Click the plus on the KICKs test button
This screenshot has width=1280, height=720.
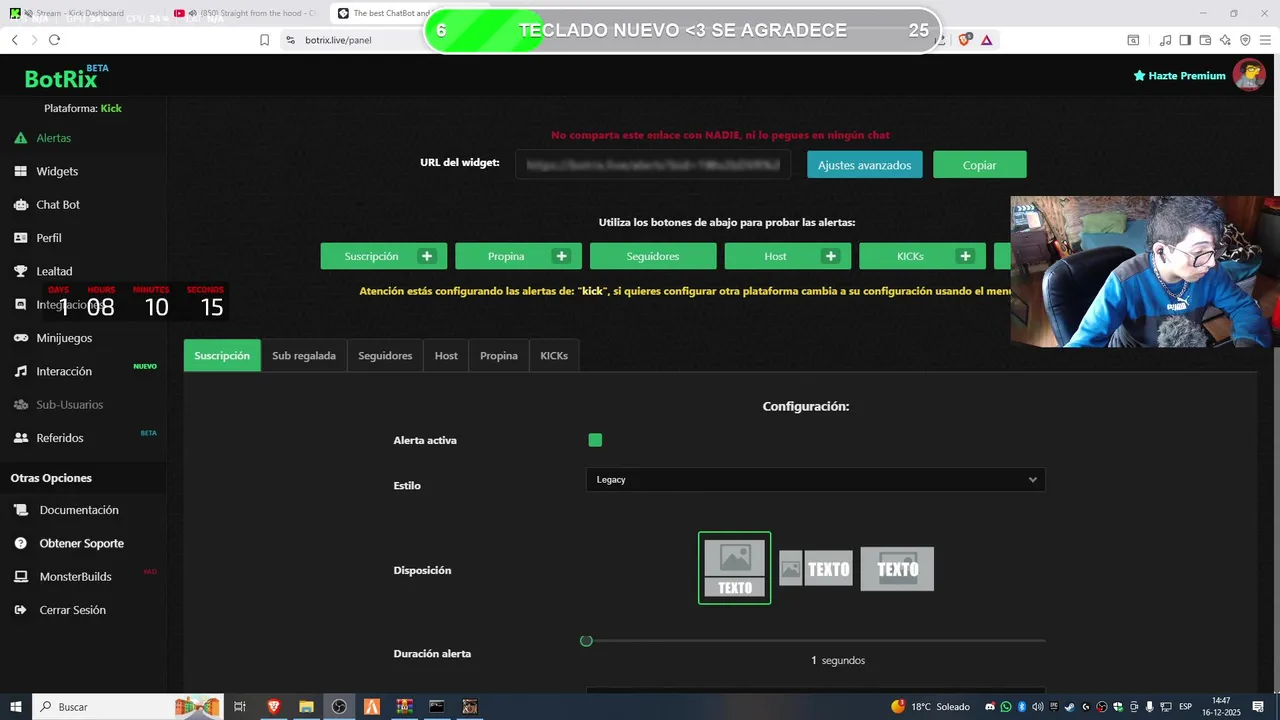click(x=965, y=256)
